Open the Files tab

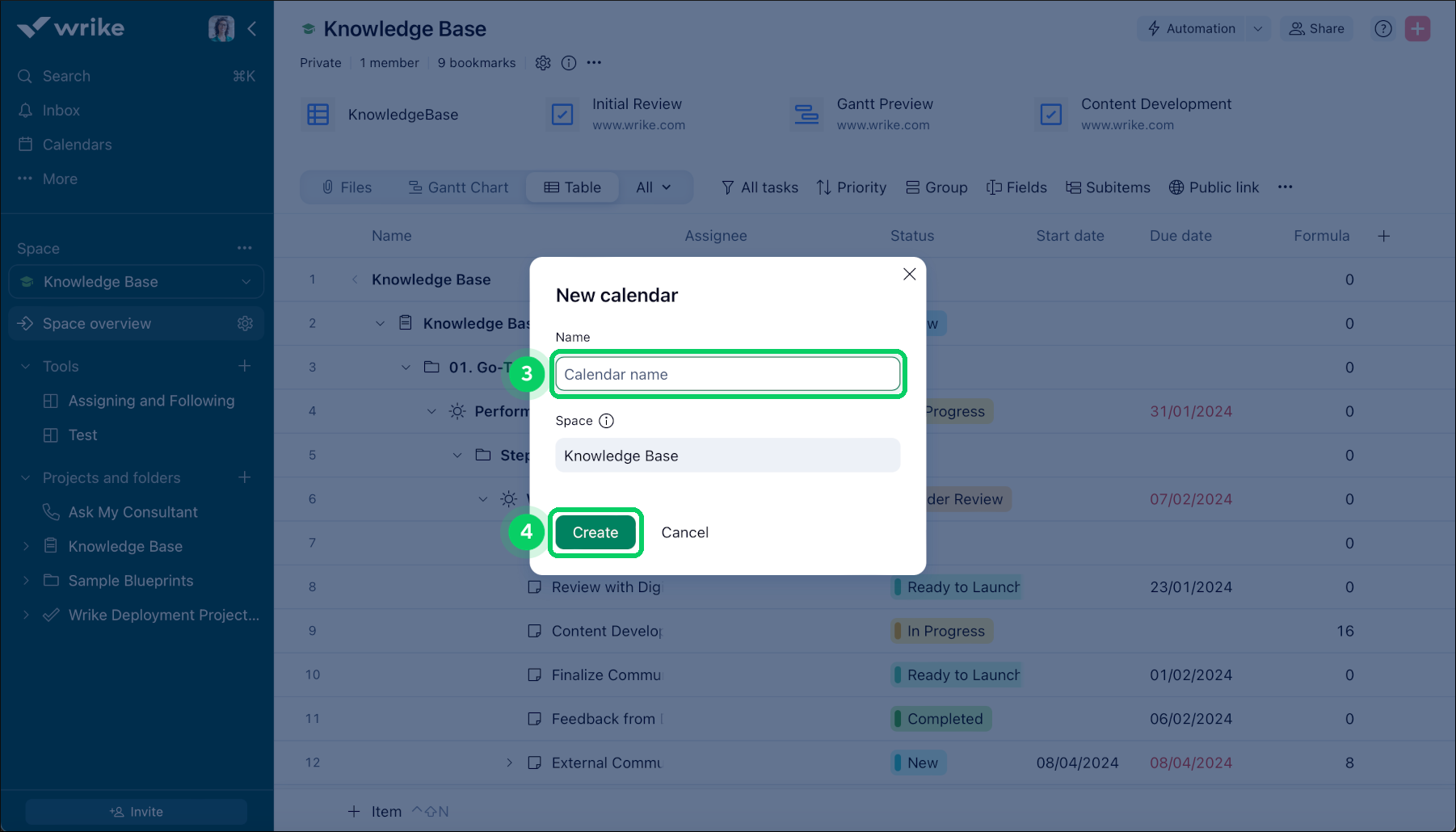tap(348, 187)
